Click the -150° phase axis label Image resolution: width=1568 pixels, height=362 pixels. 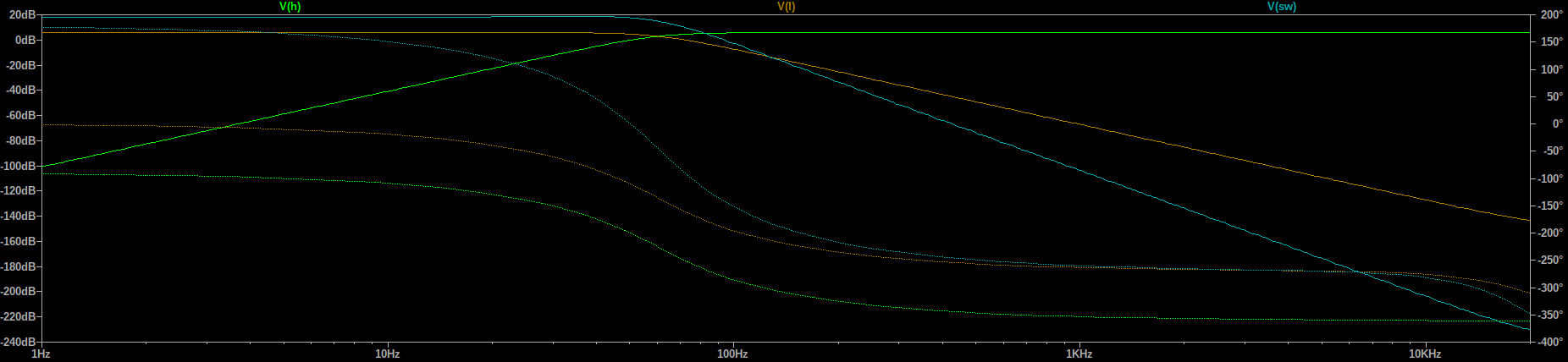pos(1550,206)
